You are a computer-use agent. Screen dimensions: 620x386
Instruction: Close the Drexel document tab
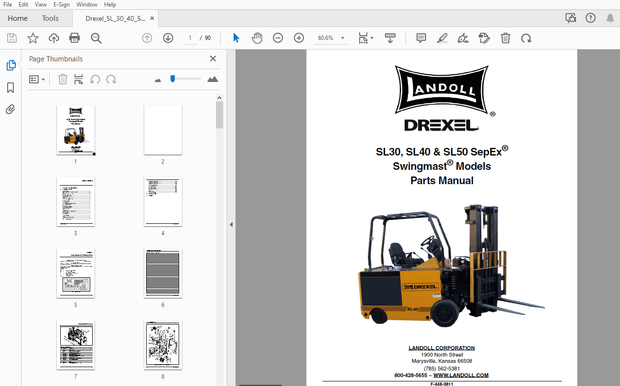152,18
